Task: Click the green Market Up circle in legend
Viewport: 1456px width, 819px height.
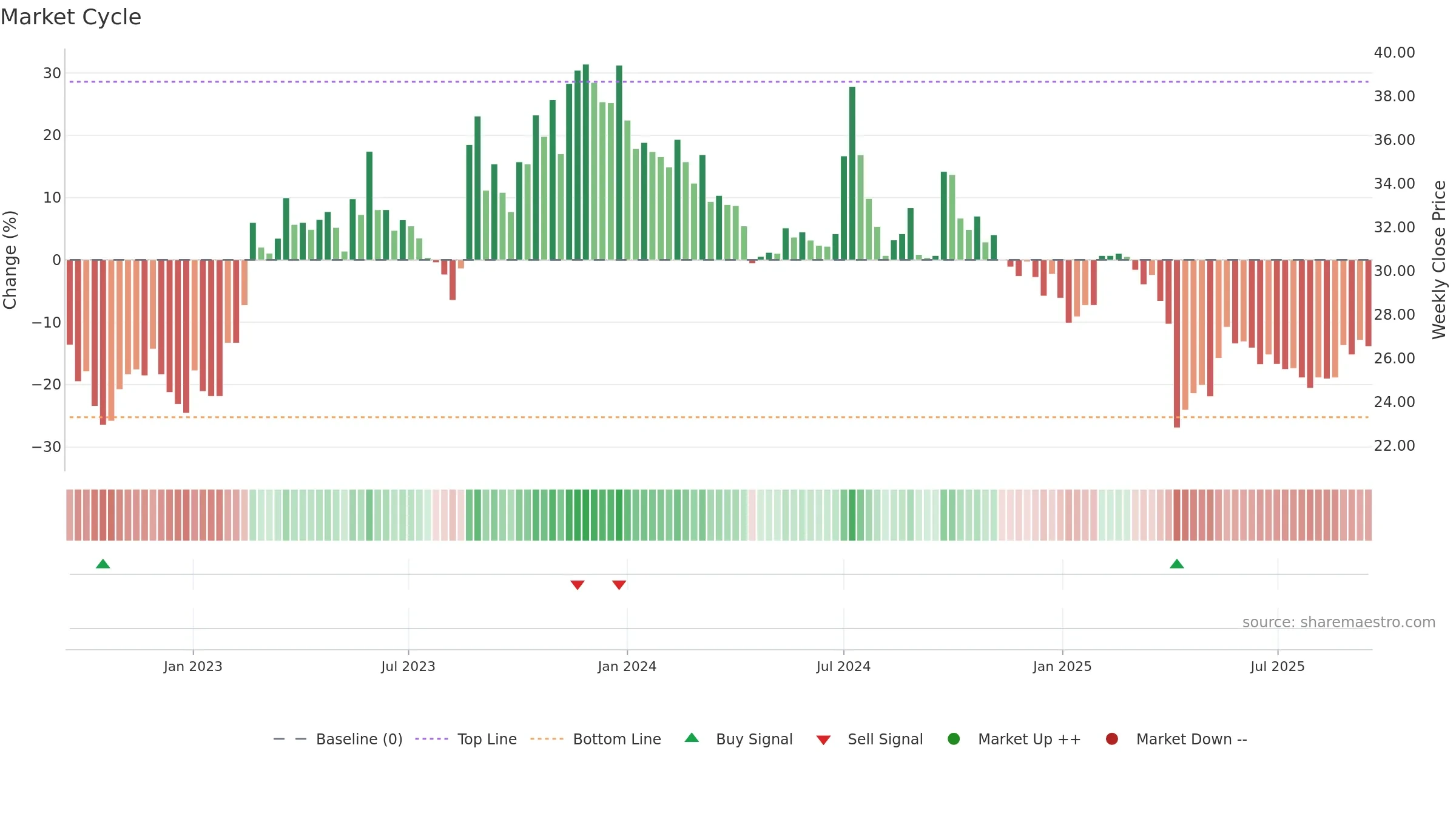Action: (x=954, y=739)
